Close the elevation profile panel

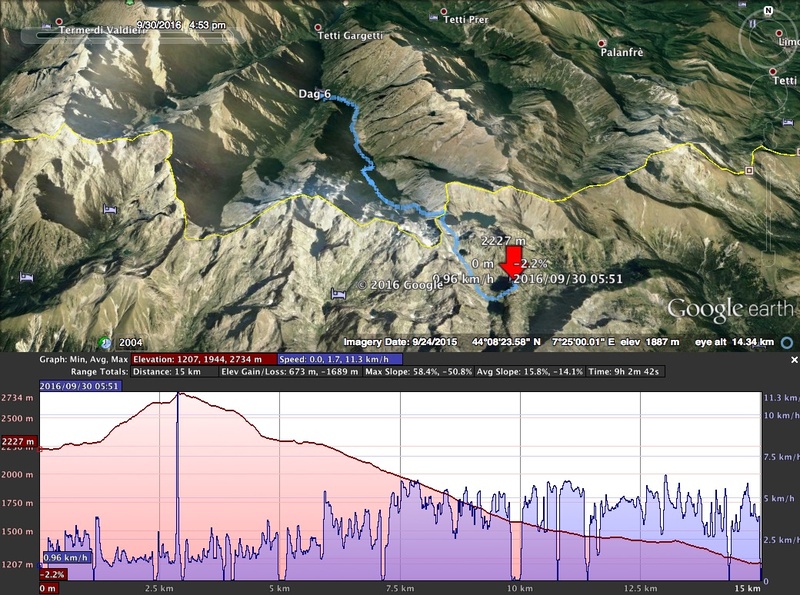point(794,359)
